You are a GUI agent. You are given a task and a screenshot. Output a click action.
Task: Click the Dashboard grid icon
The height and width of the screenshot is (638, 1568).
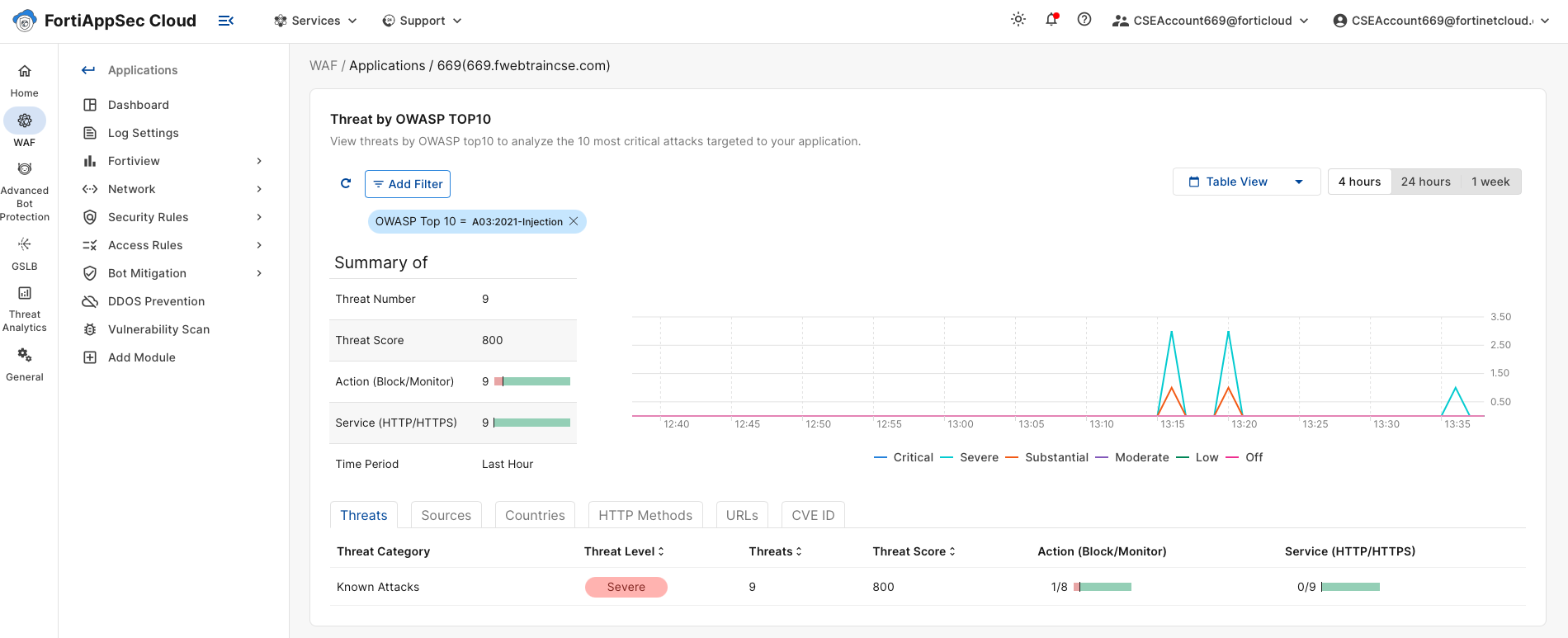click(x=90, y=105)
